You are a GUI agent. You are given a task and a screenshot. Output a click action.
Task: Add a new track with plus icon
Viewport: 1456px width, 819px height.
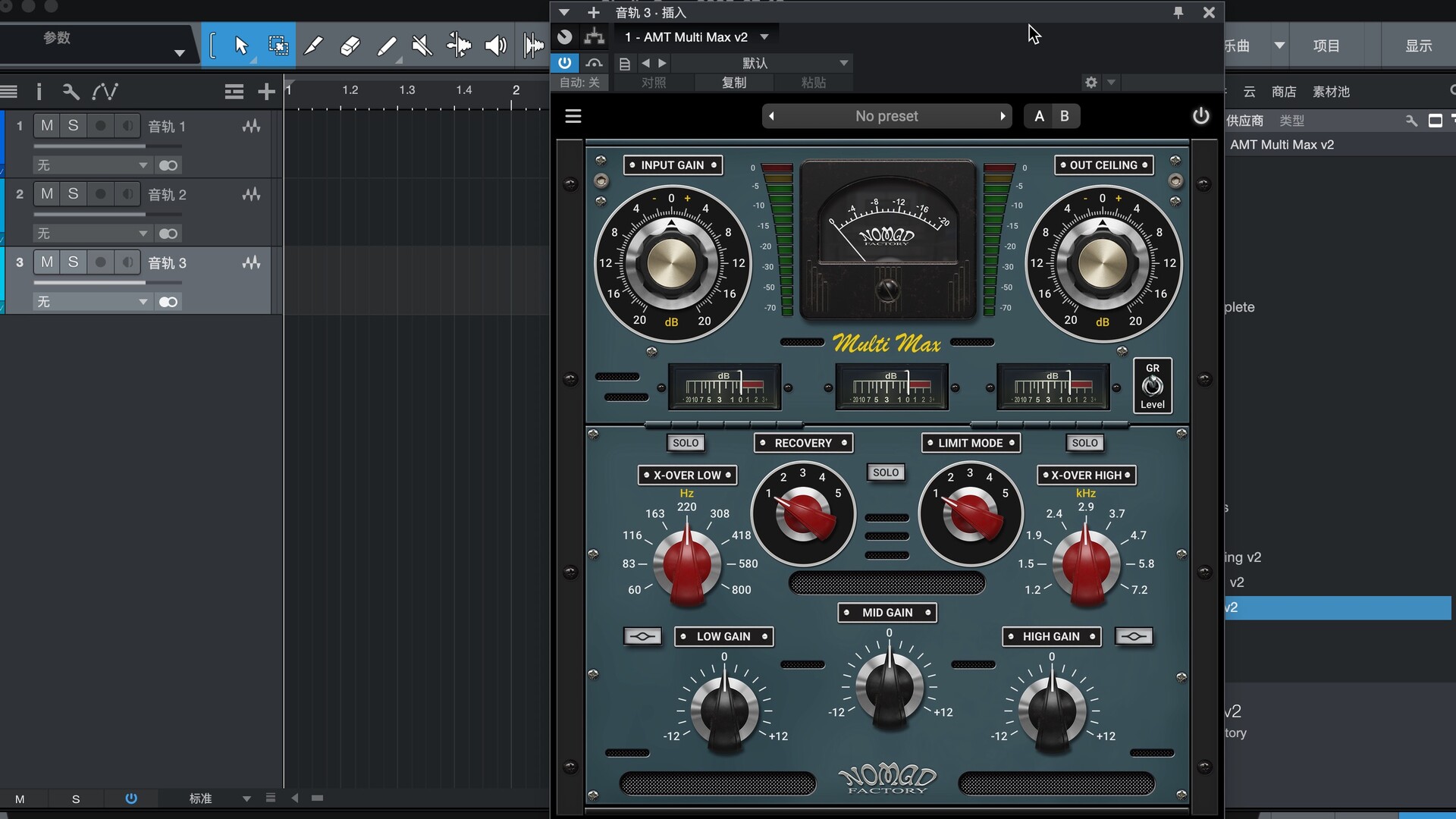point(266,92)
